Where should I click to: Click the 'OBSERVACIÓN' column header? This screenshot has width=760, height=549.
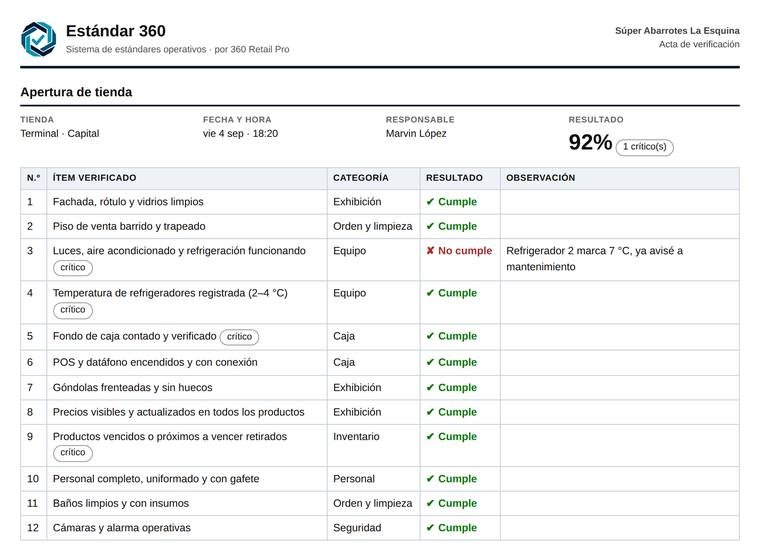tap(540, 178)
